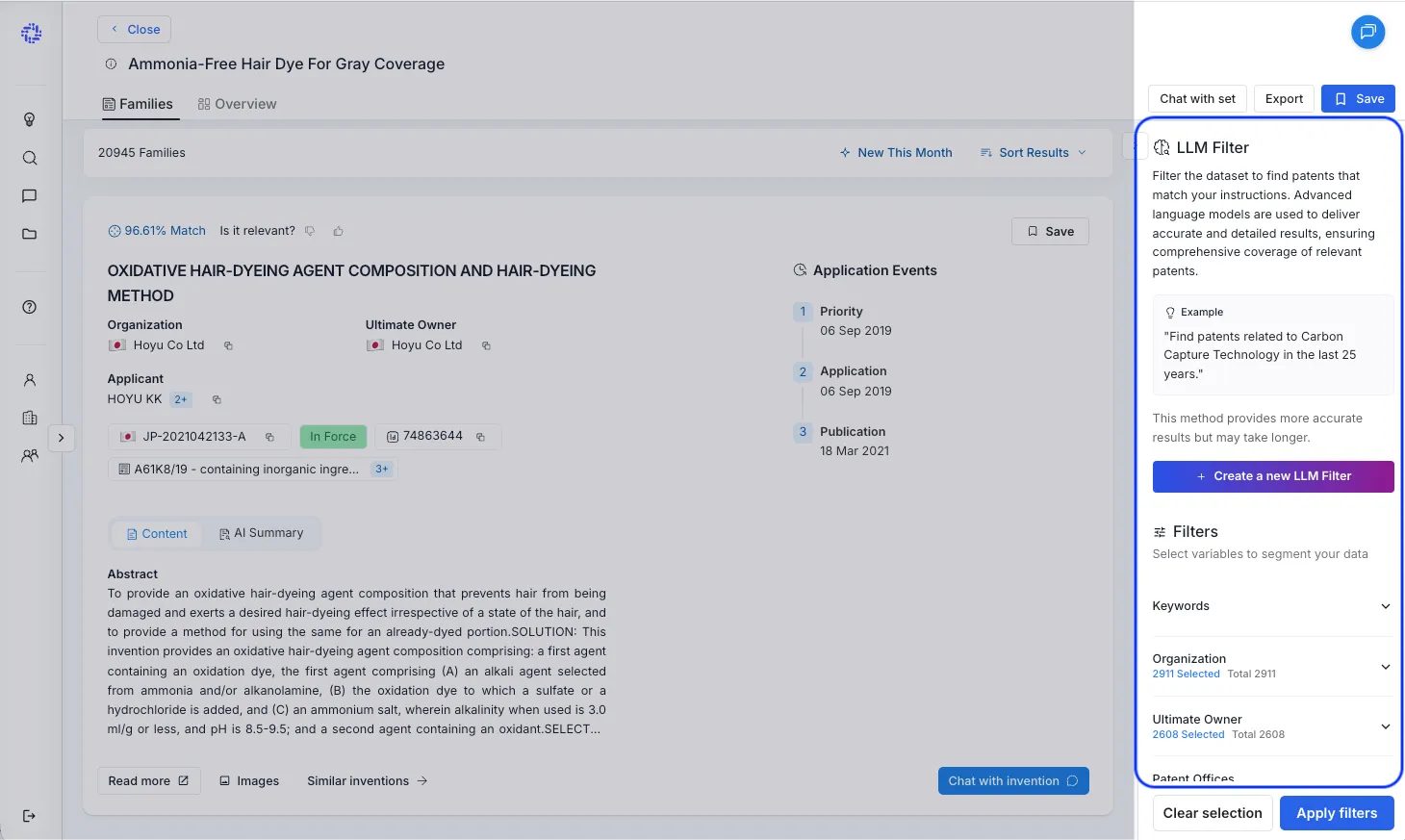Click the JP-2021042133-A patent number
The height and width of the screenshot is (840, 1405).
194,437
